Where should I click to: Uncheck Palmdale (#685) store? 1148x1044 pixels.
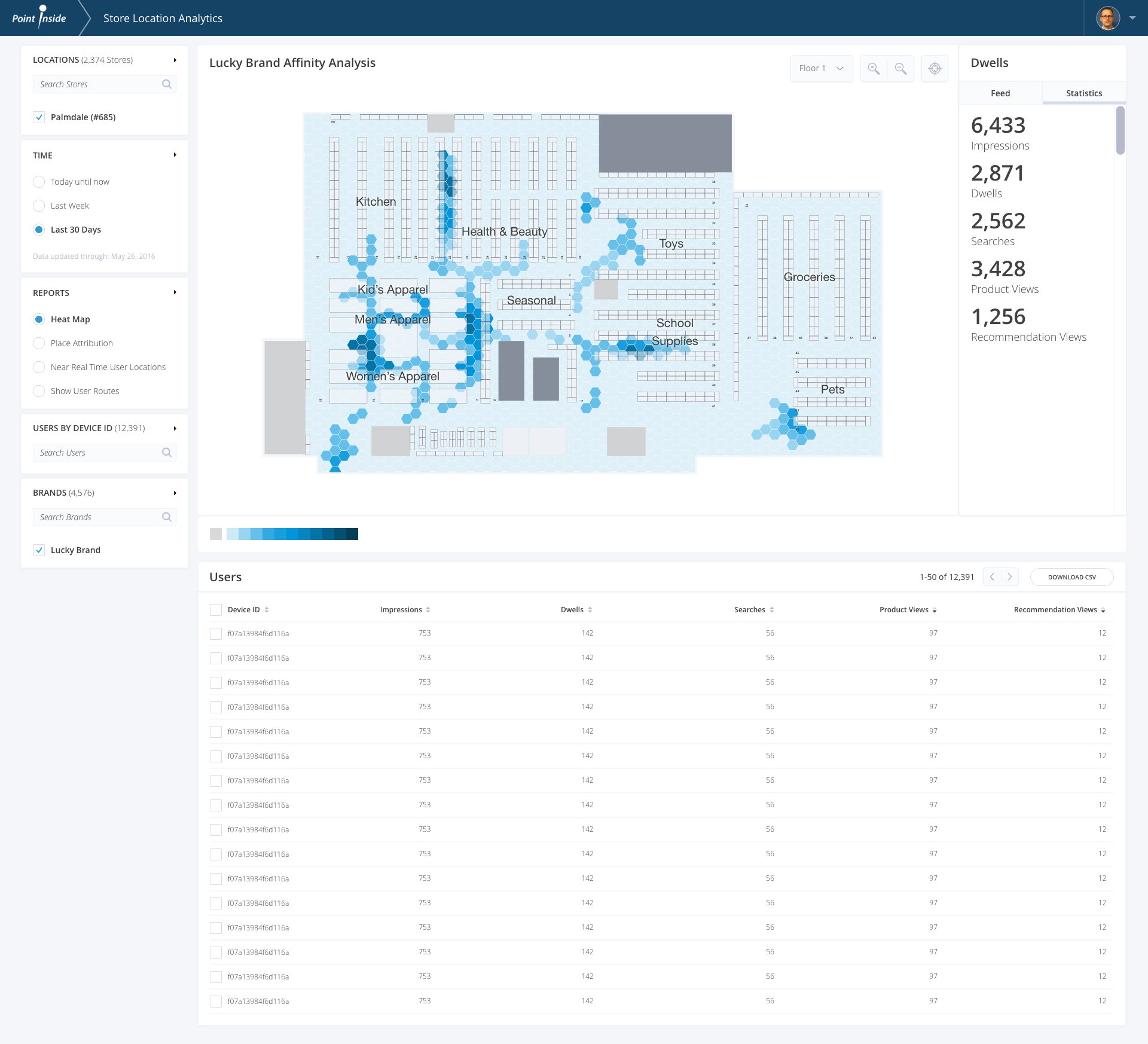tap(39, 117)
